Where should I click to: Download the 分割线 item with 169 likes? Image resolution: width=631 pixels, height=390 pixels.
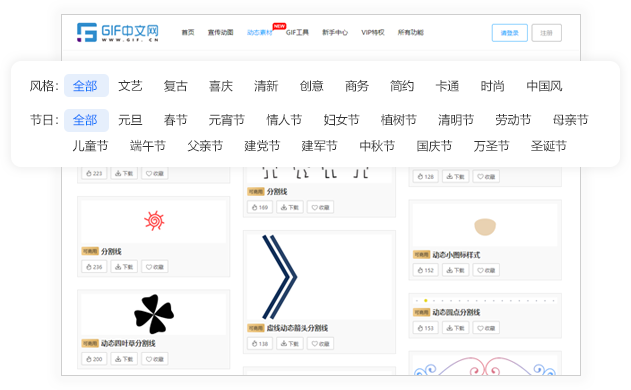click(x=290, y=208)
